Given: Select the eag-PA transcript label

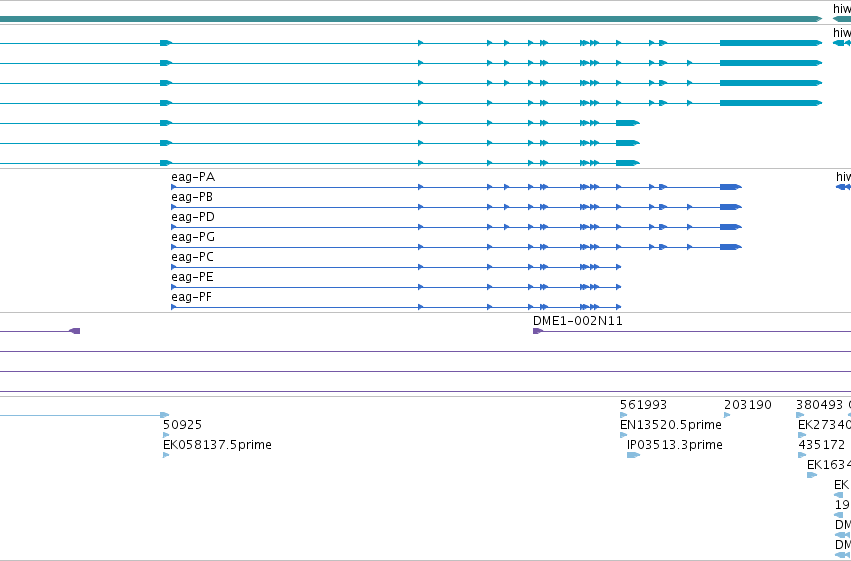Looking at the screenshot, I should click(193, 177).
